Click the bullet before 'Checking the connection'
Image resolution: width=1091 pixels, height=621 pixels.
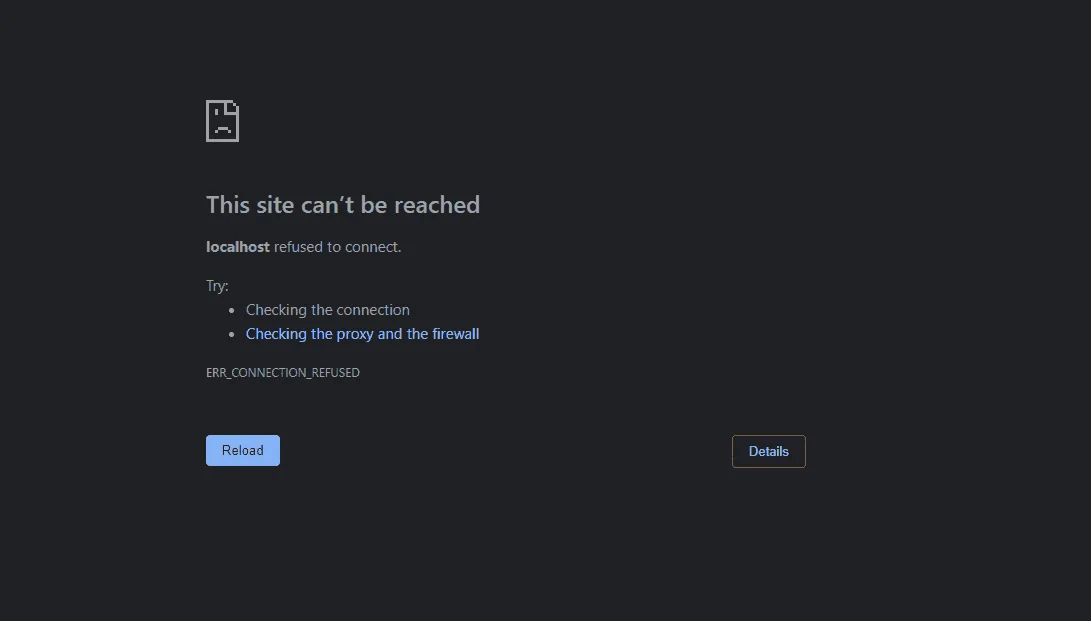(x=232, y=311)
